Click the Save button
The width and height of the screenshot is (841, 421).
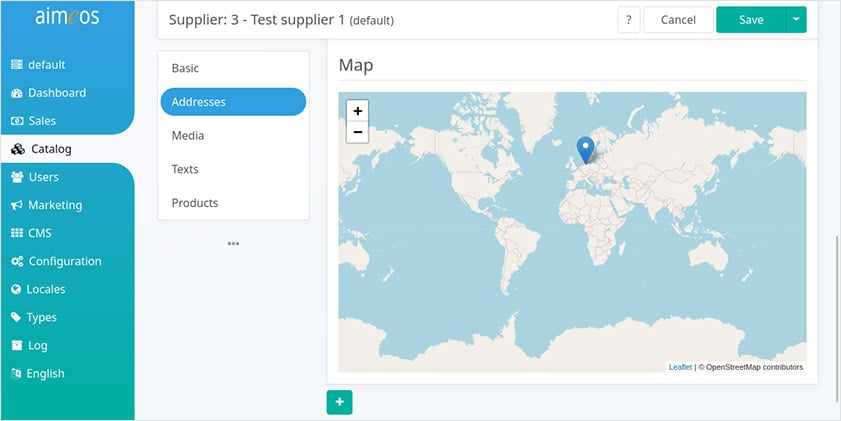pyautogui.click(x=751, y=20)
